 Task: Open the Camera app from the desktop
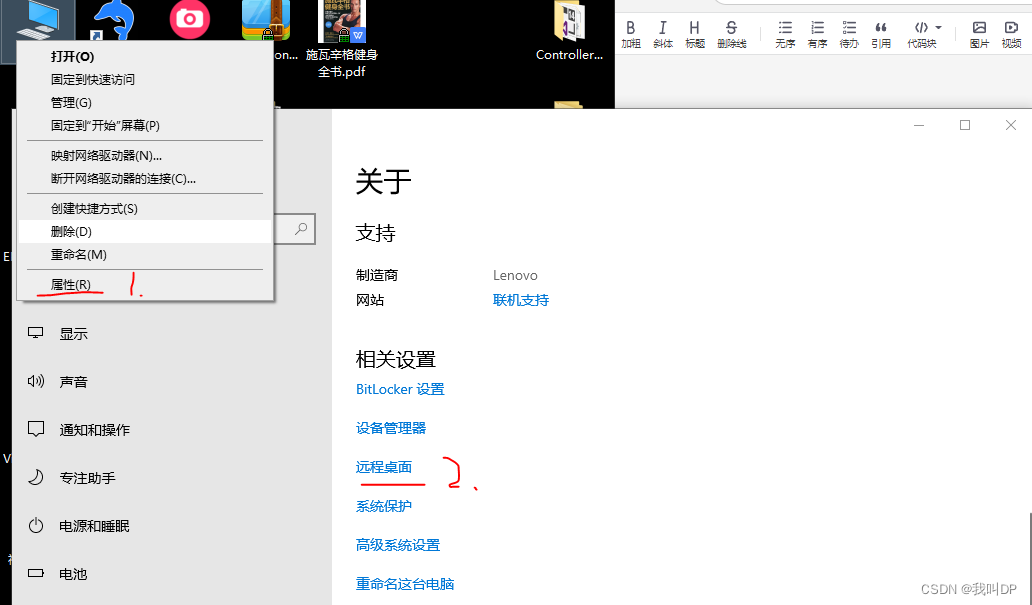(189, 20)
